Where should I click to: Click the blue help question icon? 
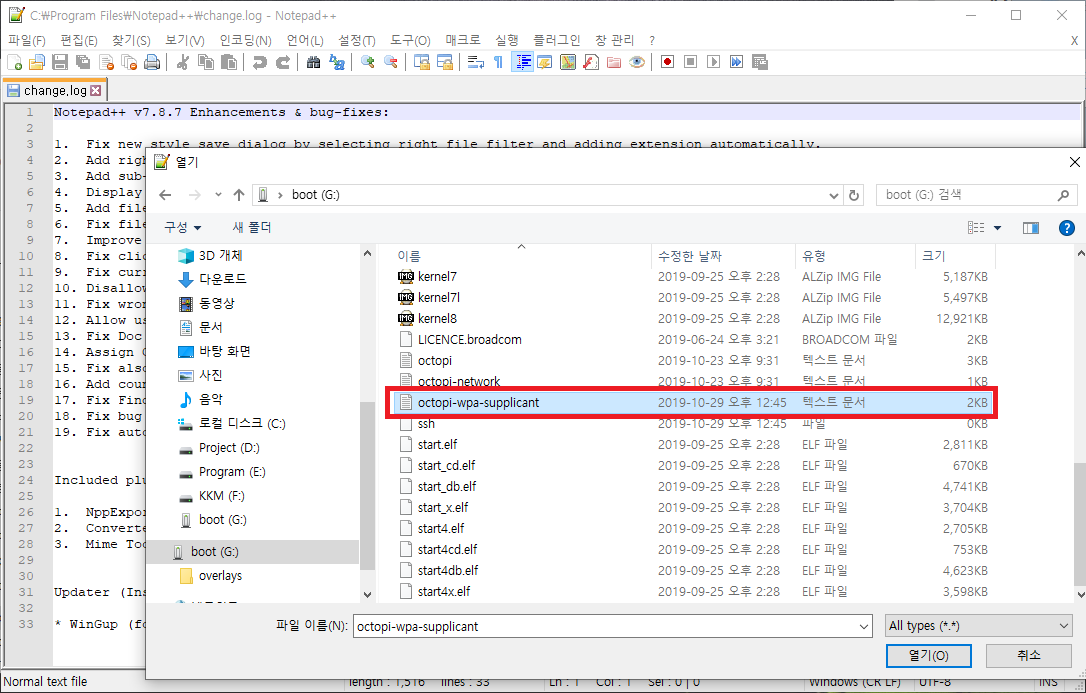1067,228
